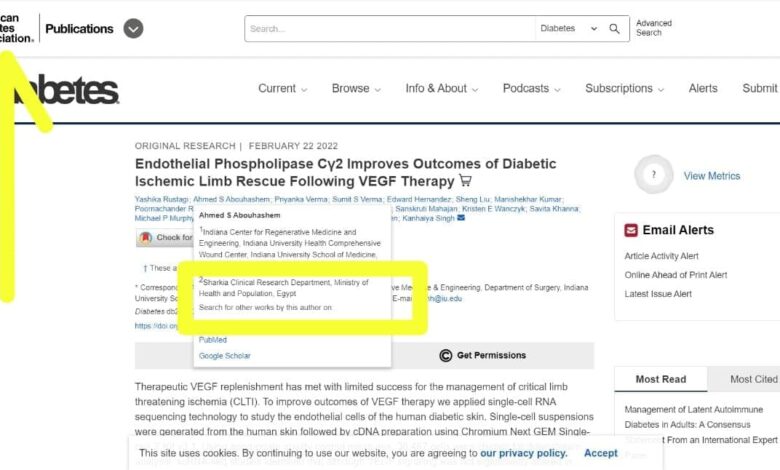Click the article metrics circle badge
Image resolution: width=780 pixels, height=470 pixels.
coord(654,175)
